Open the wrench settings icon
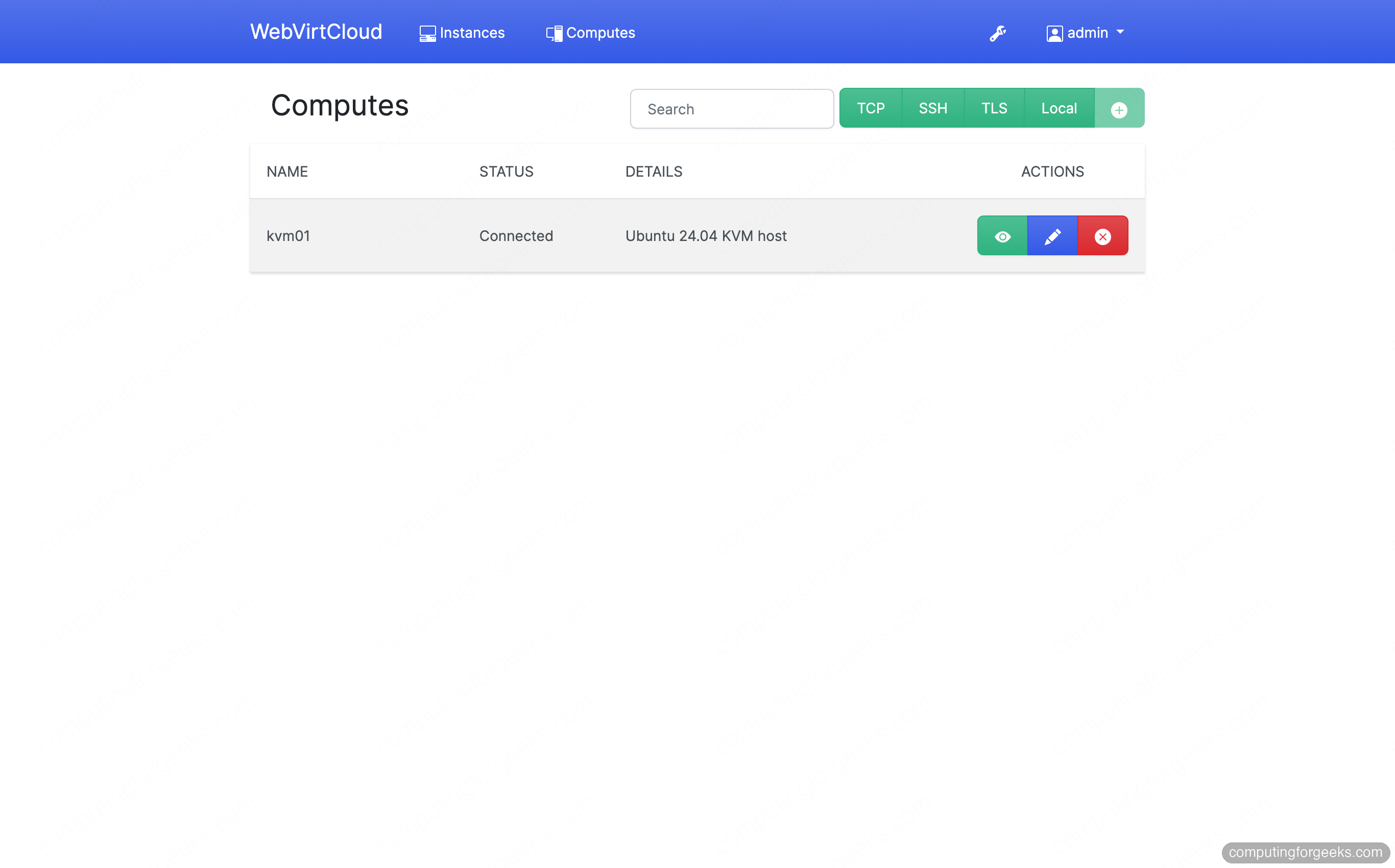This screenshot has width=1395, height=868. 998,33
